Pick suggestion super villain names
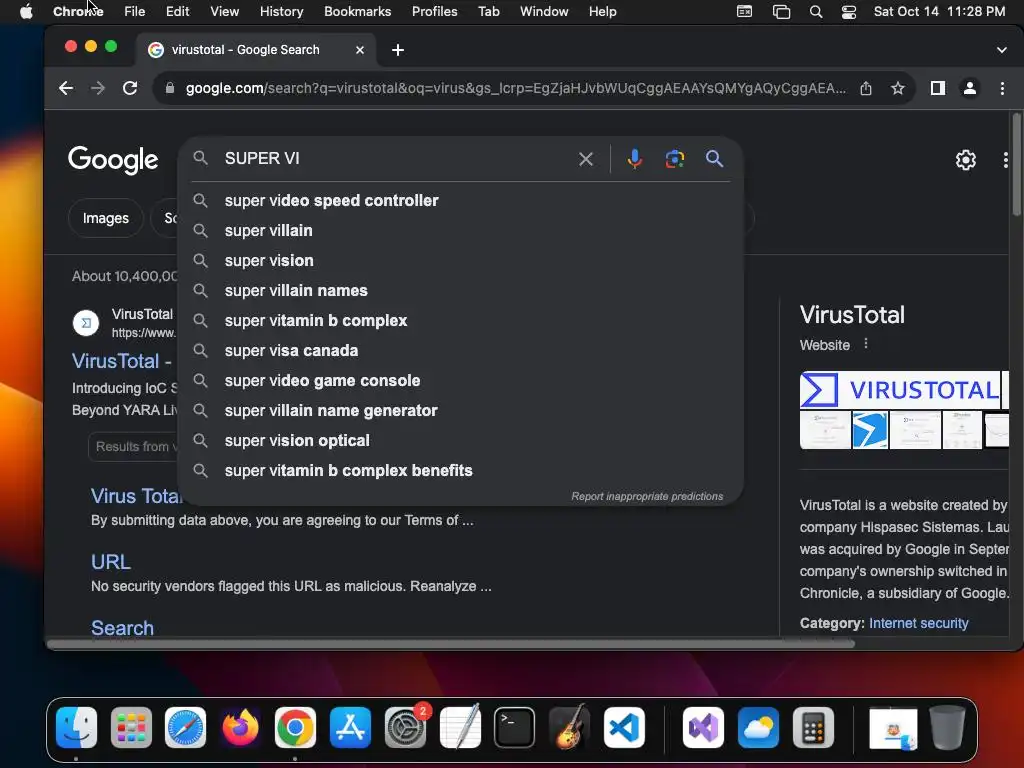The width and height of the screenshot is (1024, 768). tap(460, 291)
